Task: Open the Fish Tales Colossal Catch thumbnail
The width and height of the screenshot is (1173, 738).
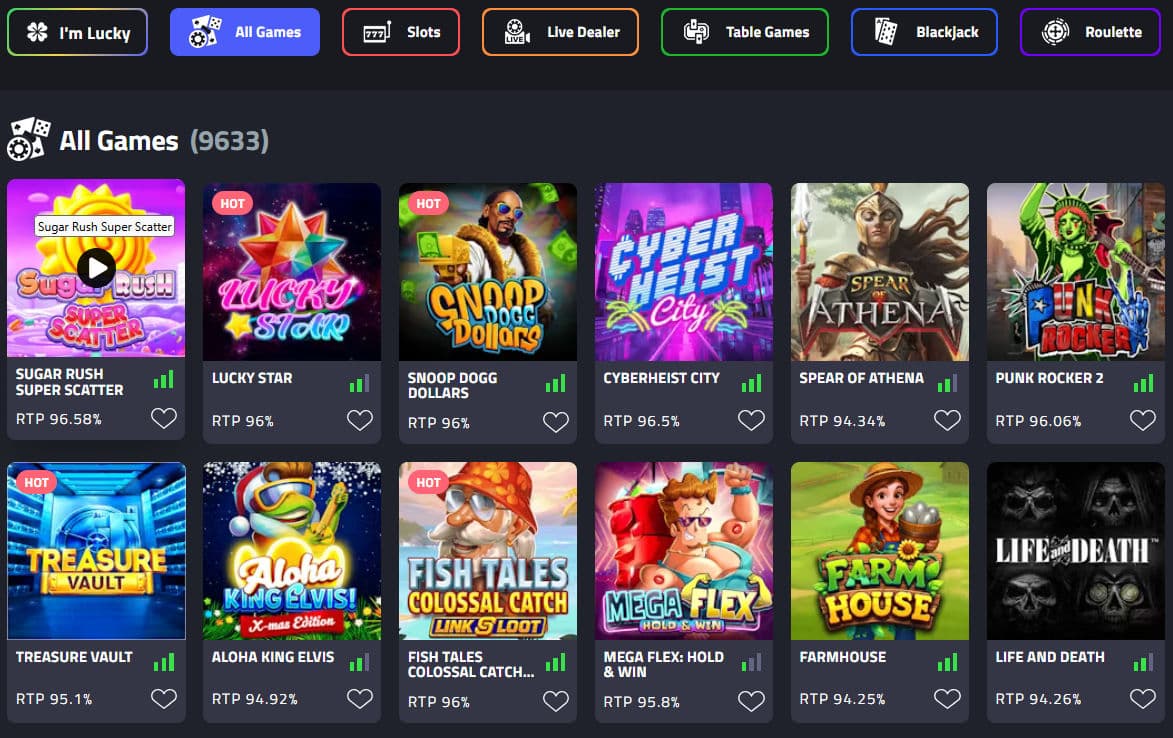Action: pos(488,550)
